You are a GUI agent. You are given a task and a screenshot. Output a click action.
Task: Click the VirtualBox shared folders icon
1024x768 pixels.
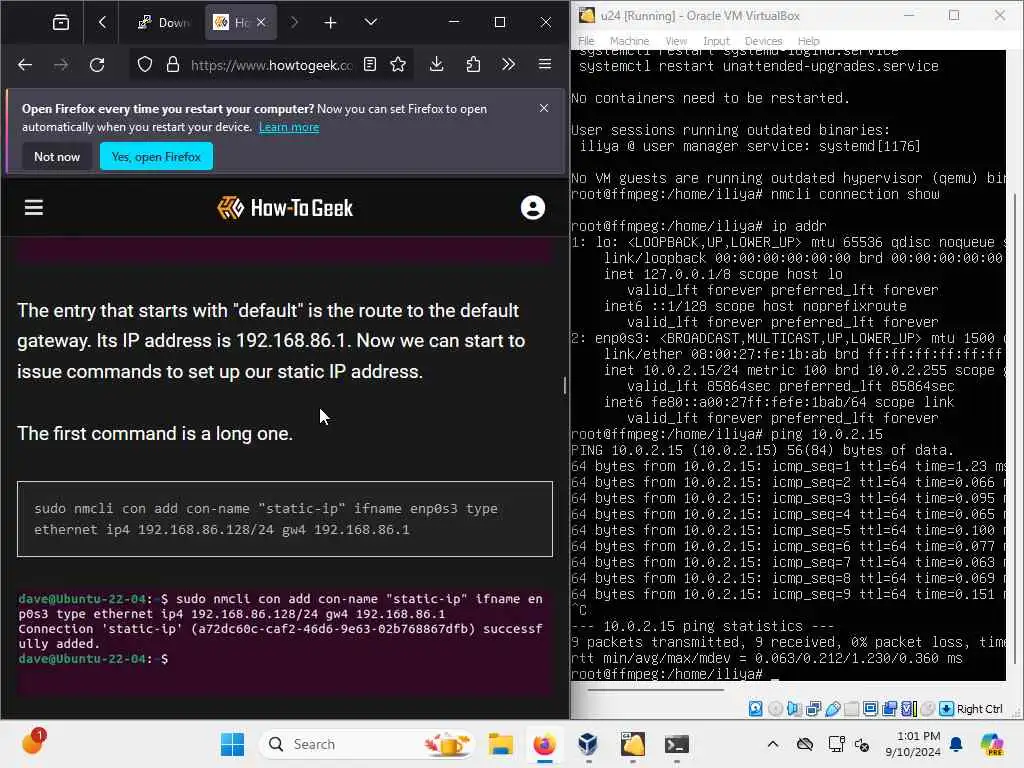click(852, 709)
